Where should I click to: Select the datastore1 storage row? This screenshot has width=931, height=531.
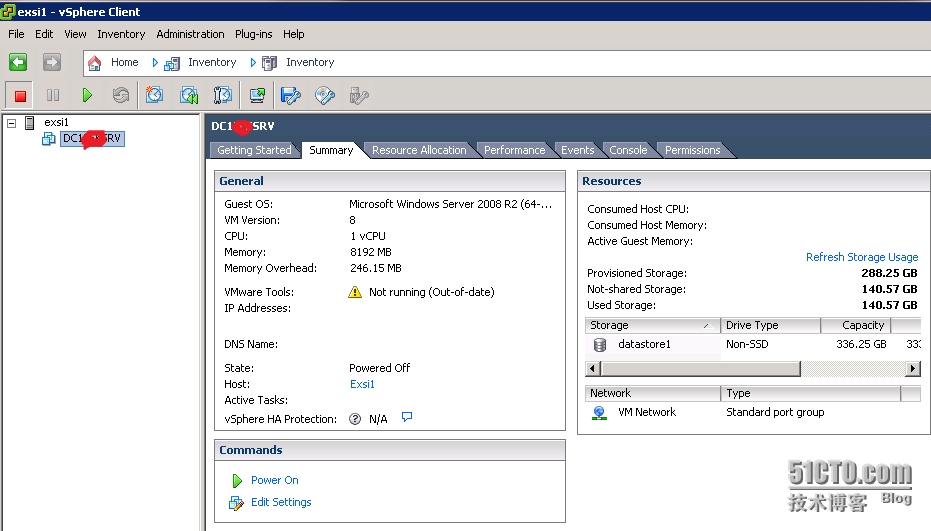point(753,344)
